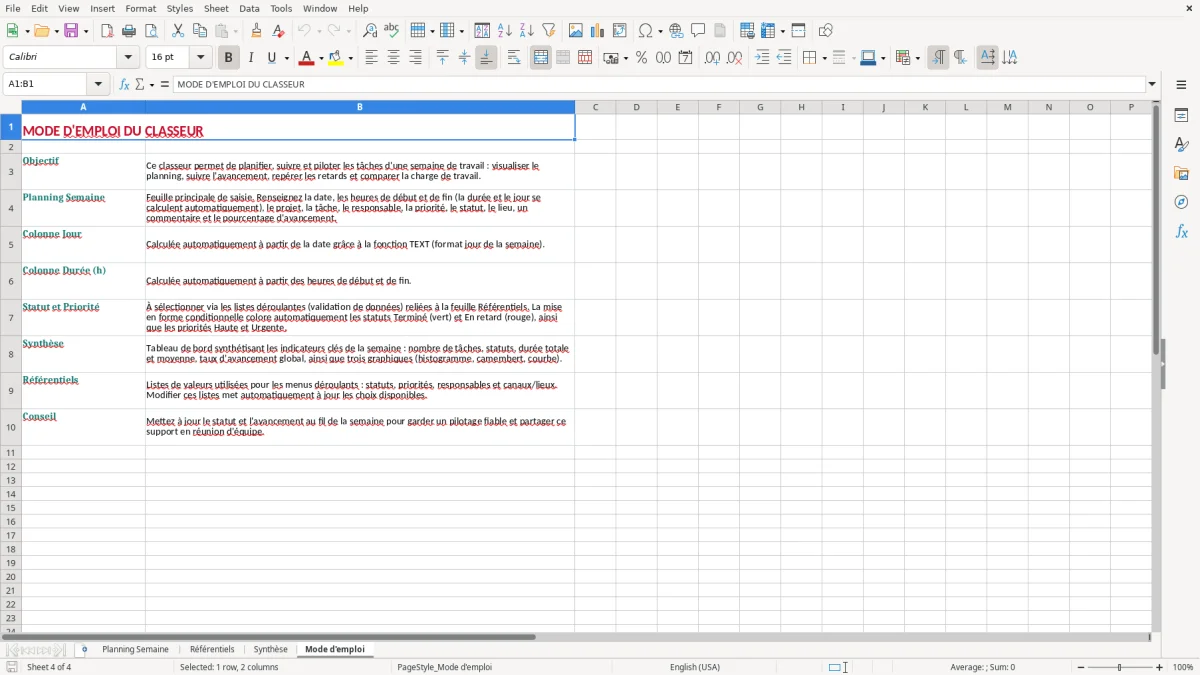Open the Format menu
This screenshot has height=675, width=1200.
[x=141, y=8]
